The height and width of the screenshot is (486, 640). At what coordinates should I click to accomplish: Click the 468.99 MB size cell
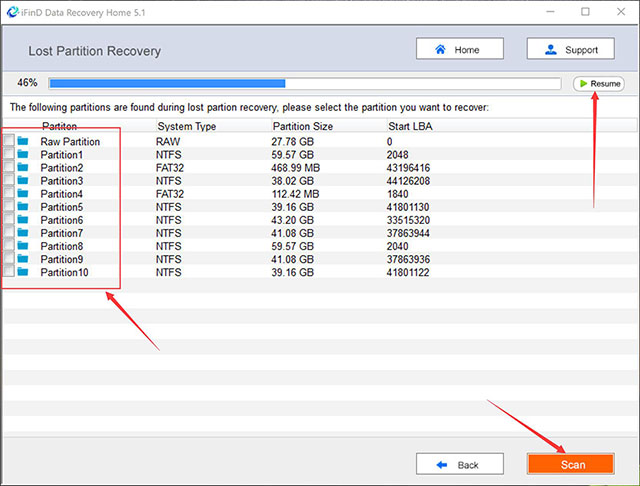click(296, 168)
